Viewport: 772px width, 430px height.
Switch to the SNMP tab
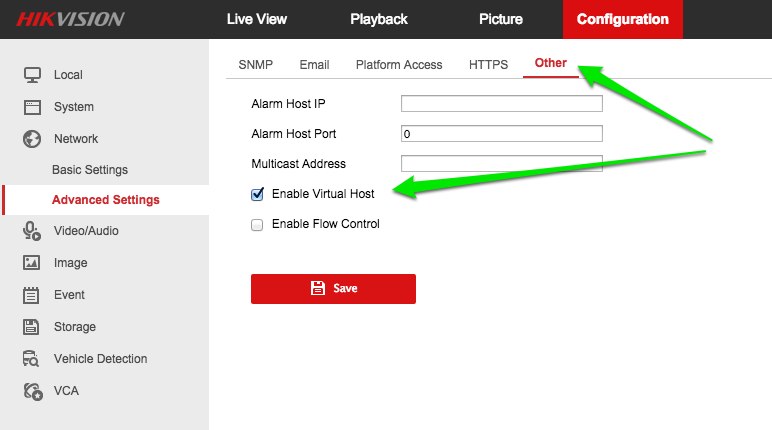coord(255,65)
